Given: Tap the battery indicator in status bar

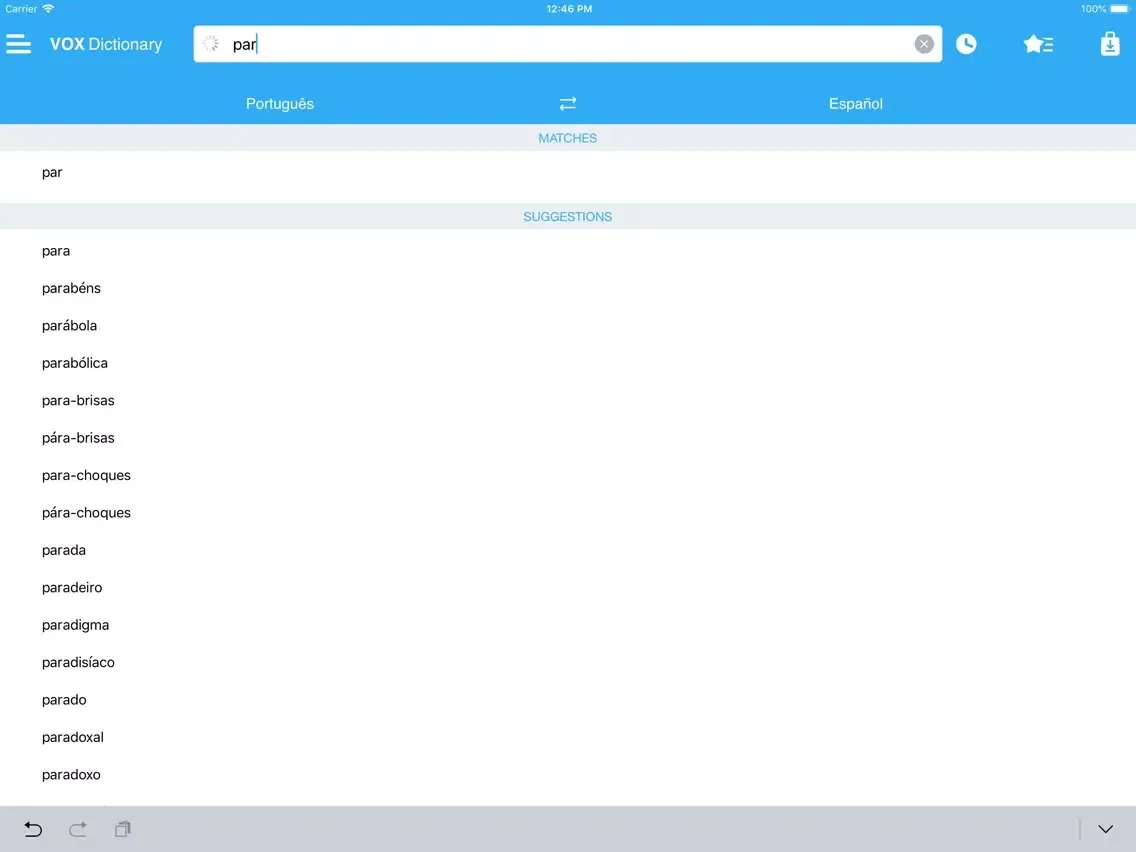Looking at the screenshot, I should [x=1119, y=9].
